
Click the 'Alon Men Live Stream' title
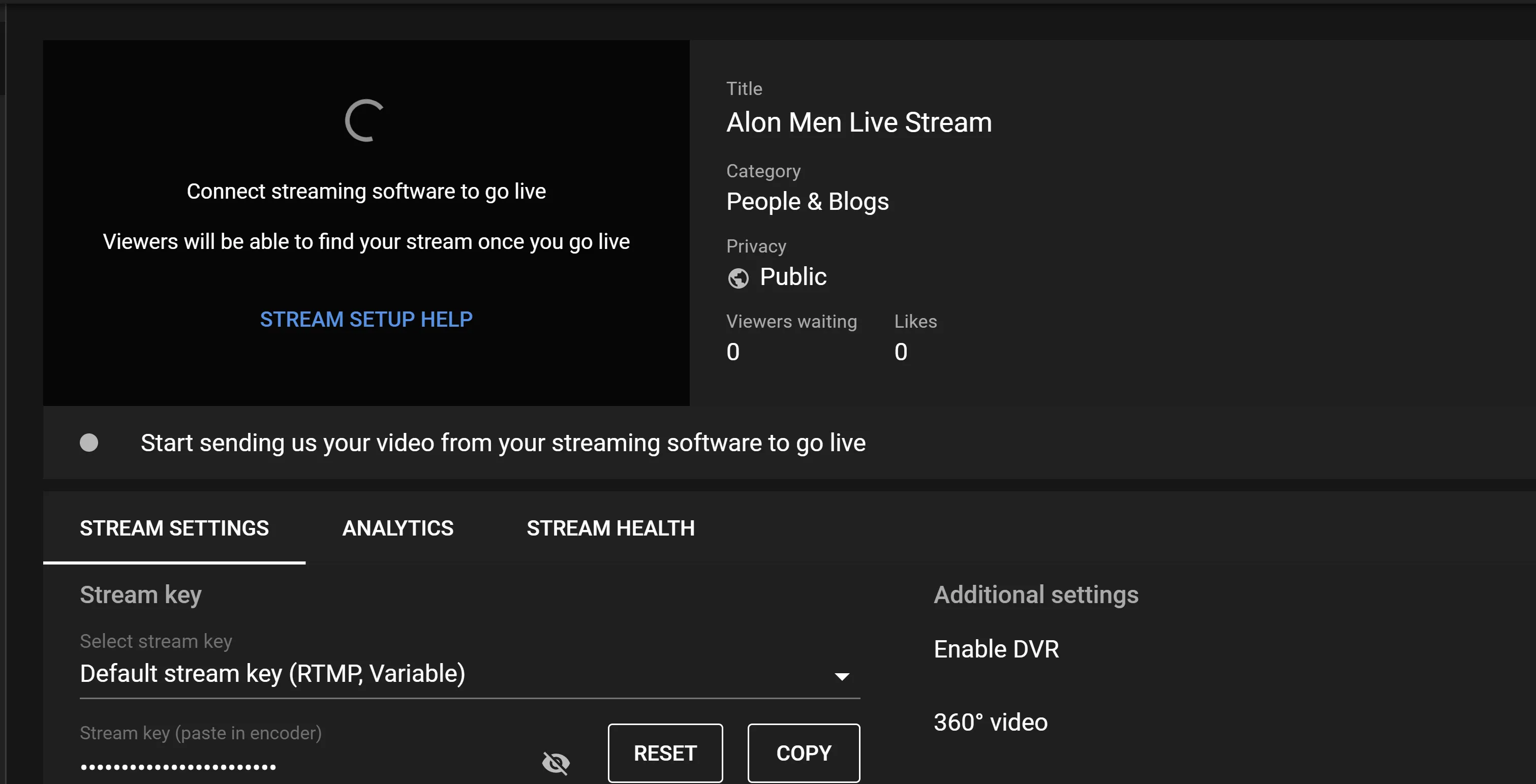[859, 122]
